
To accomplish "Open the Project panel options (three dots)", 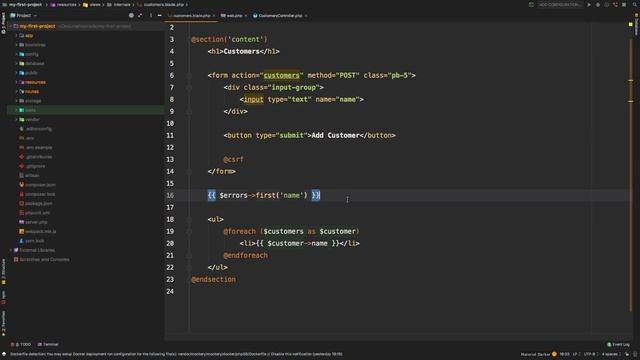I will coord(151,16).
